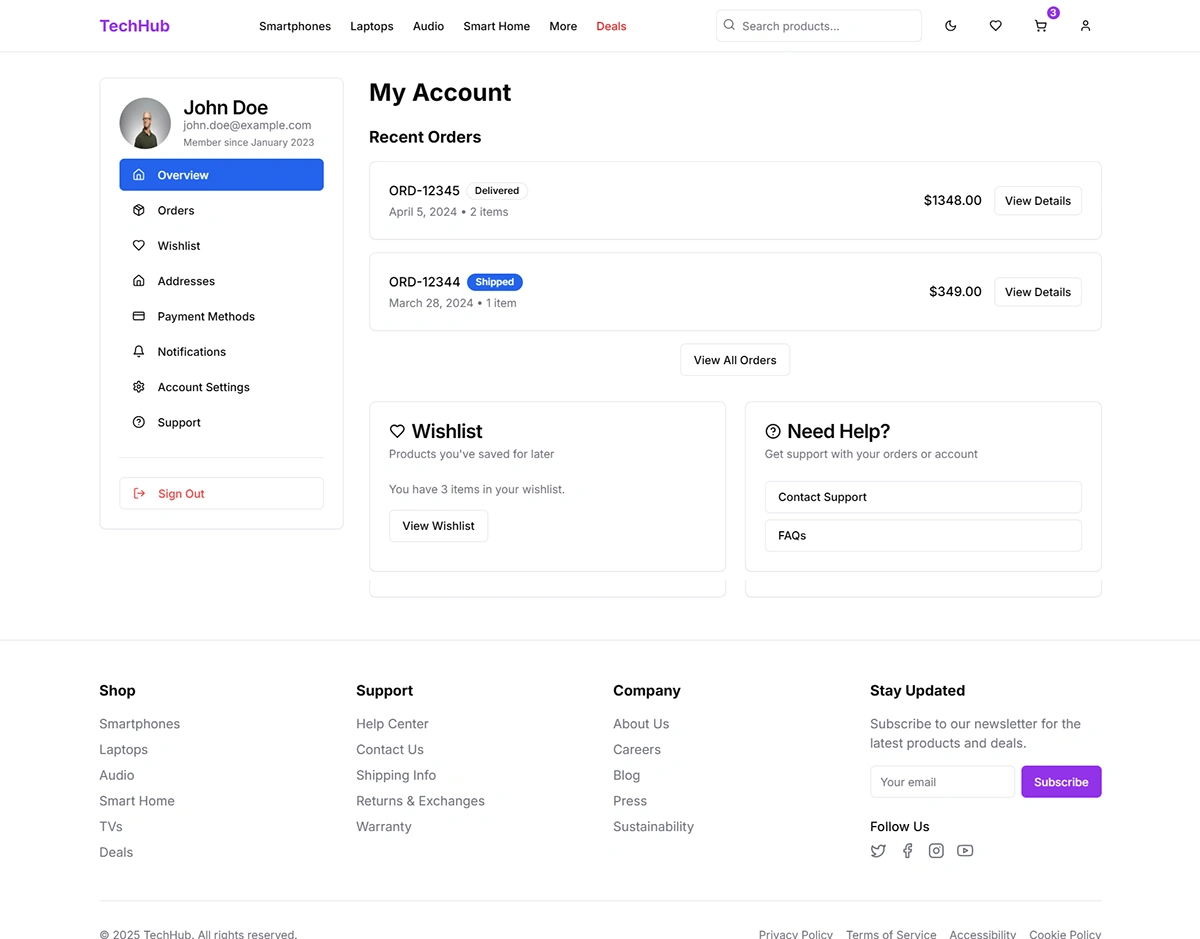Select Notifications in account sidebar

click(x=221, y=351)
